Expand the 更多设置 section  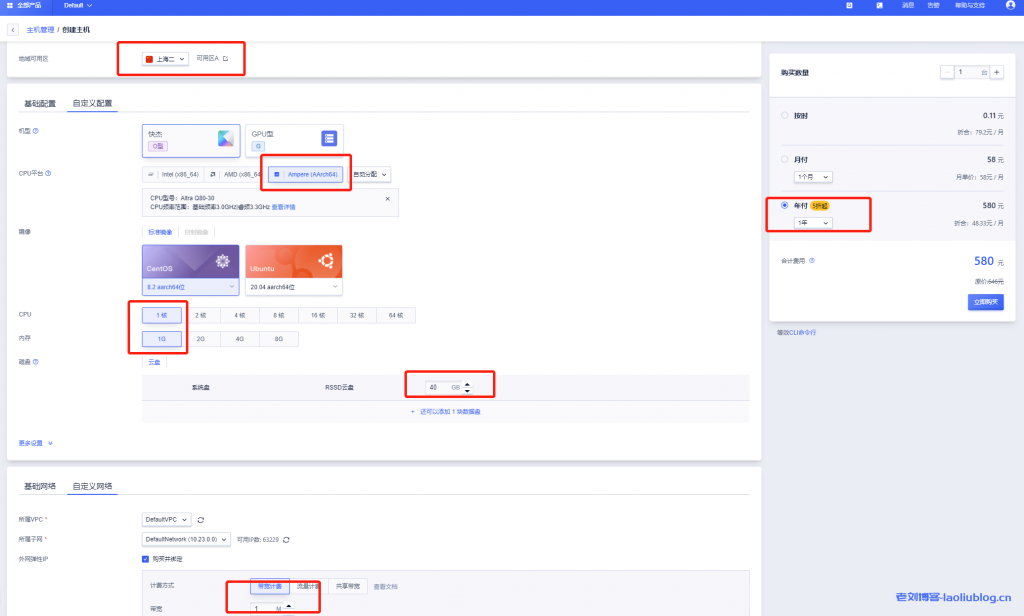[x=35, y=443]
